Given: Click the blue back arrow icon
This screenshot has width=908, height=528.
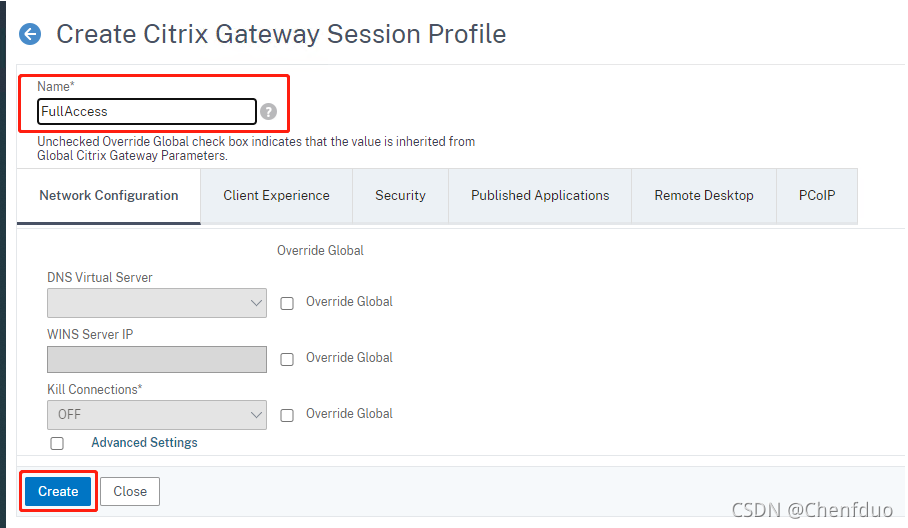Looking at the screenshot, I should tap(30, 34).
